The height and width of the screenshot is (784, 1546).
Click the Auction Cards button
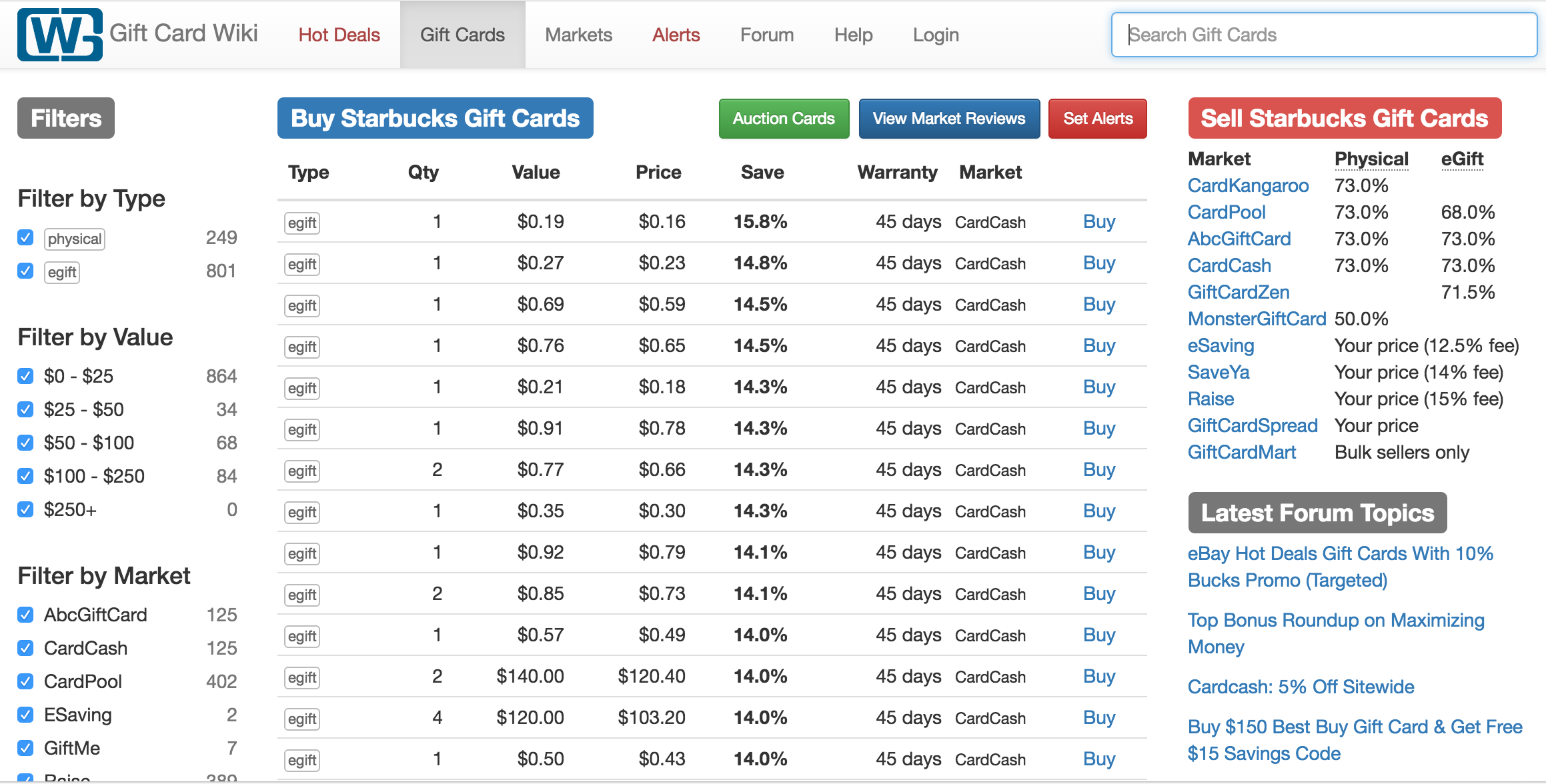784,119
